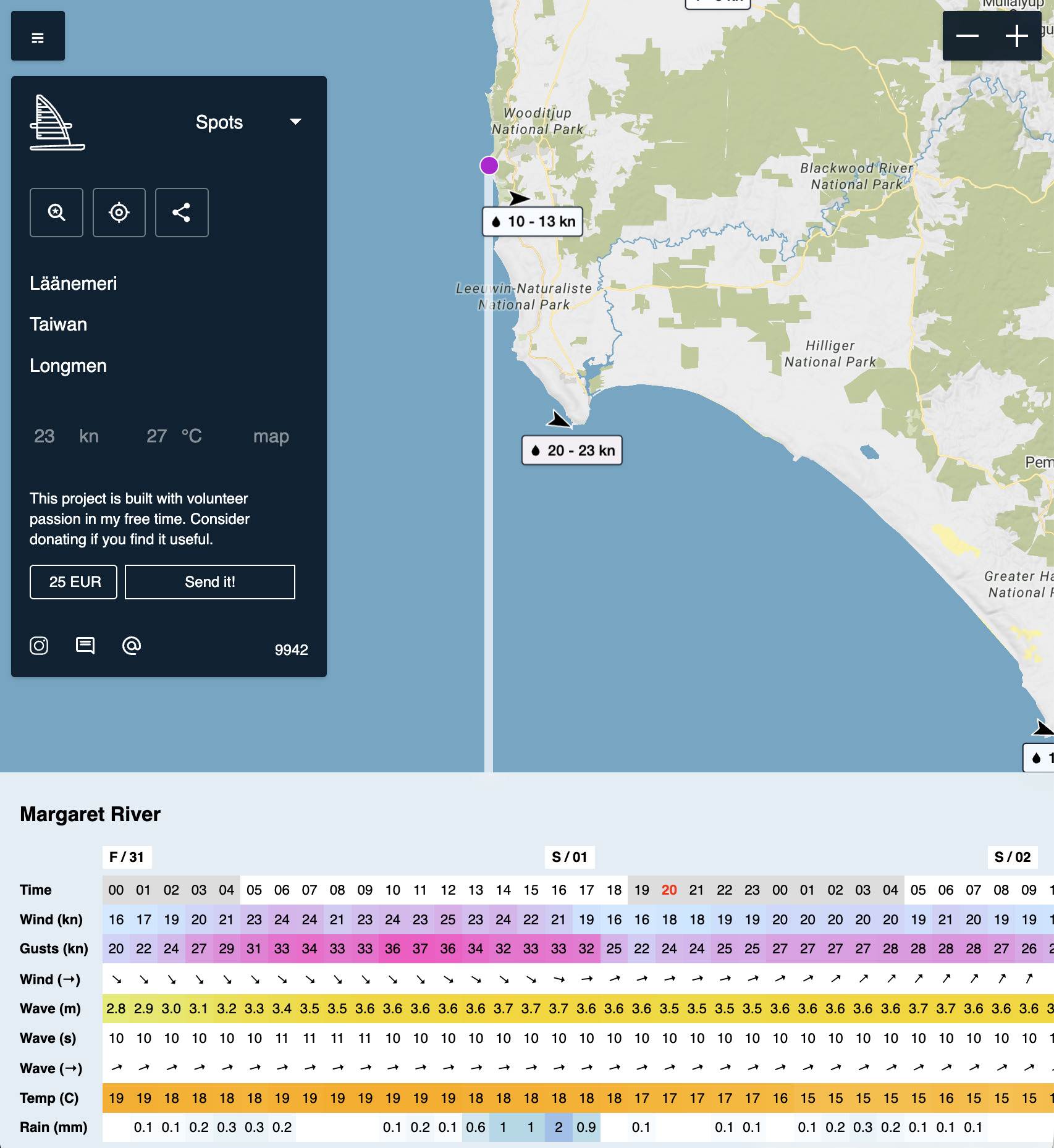Image resolution: width=1054 pixels, height=1148 pixels.
Task: Open the share icon
Action: click(x=181, y=213)
